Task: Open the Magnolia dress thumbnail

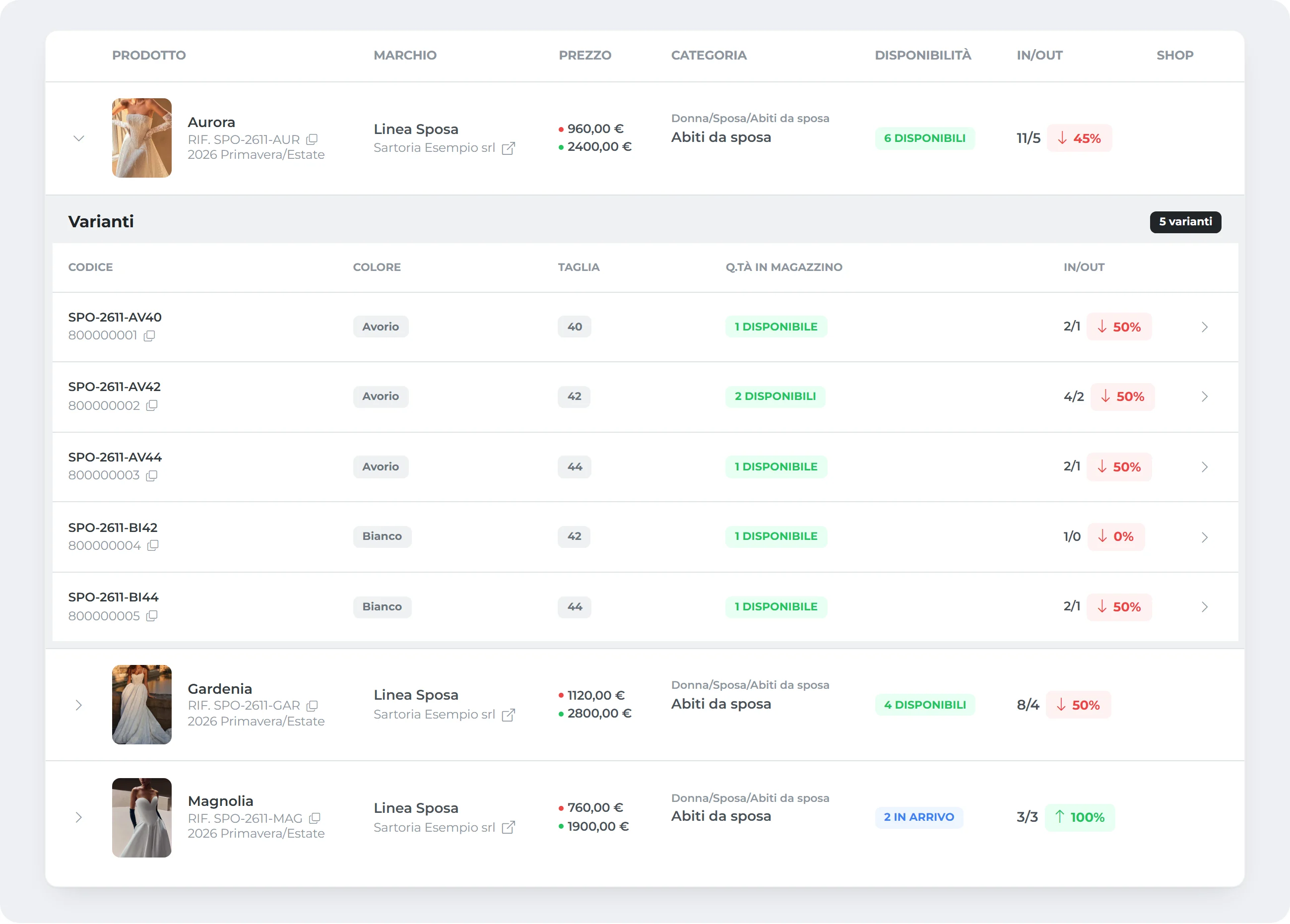Action: [x=141, y=818]
